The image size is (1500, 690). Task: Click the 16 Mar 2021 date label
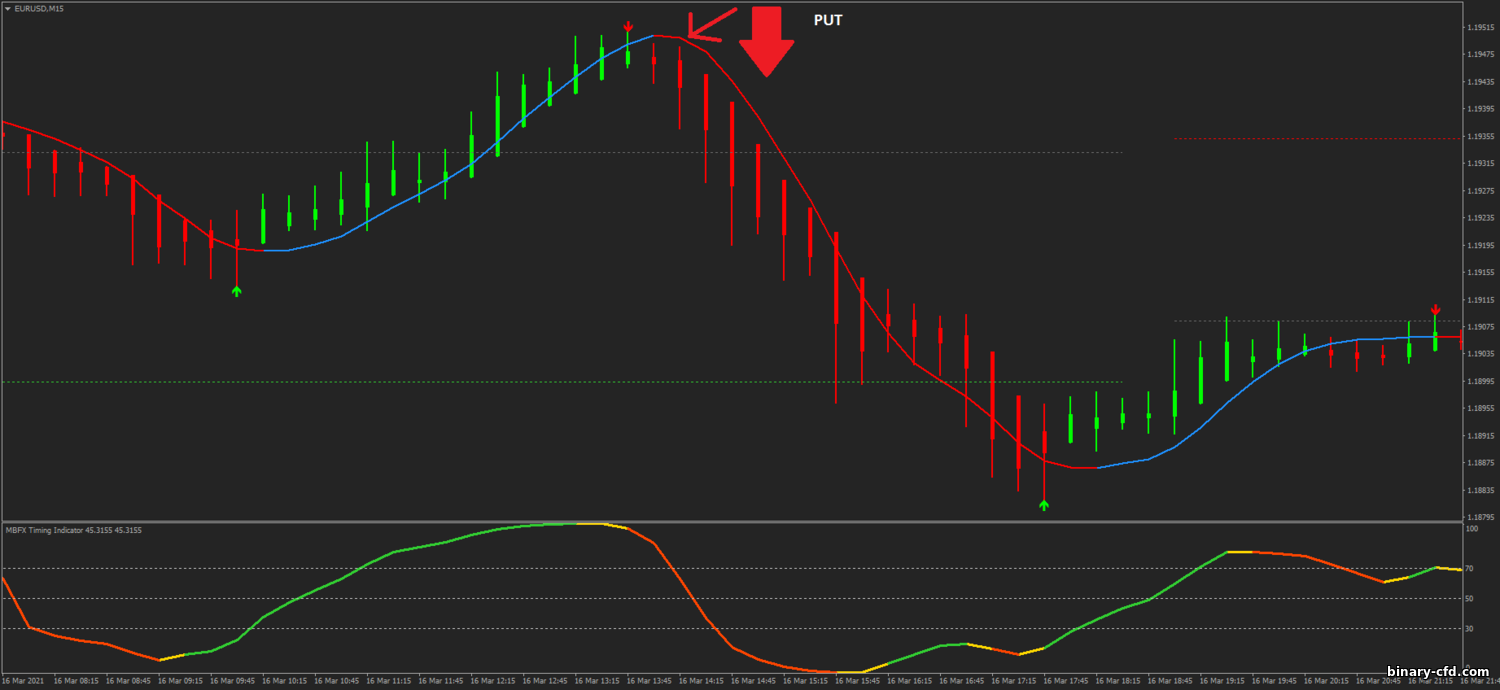[x=25, y=681]
